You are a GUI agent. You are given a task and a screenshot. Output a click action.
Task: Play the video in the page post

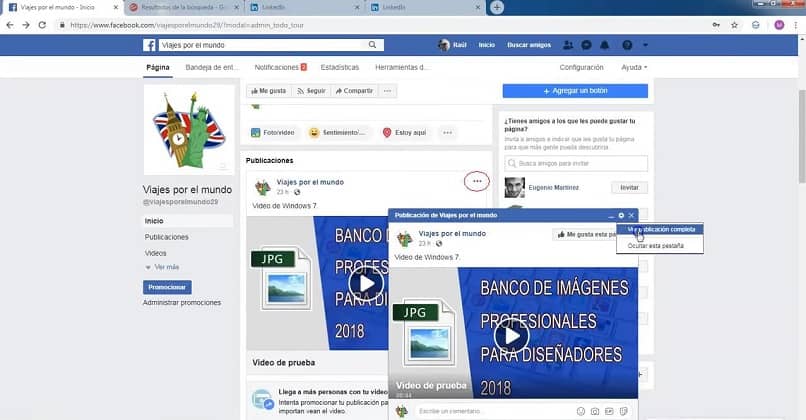(x=366, y=283)
